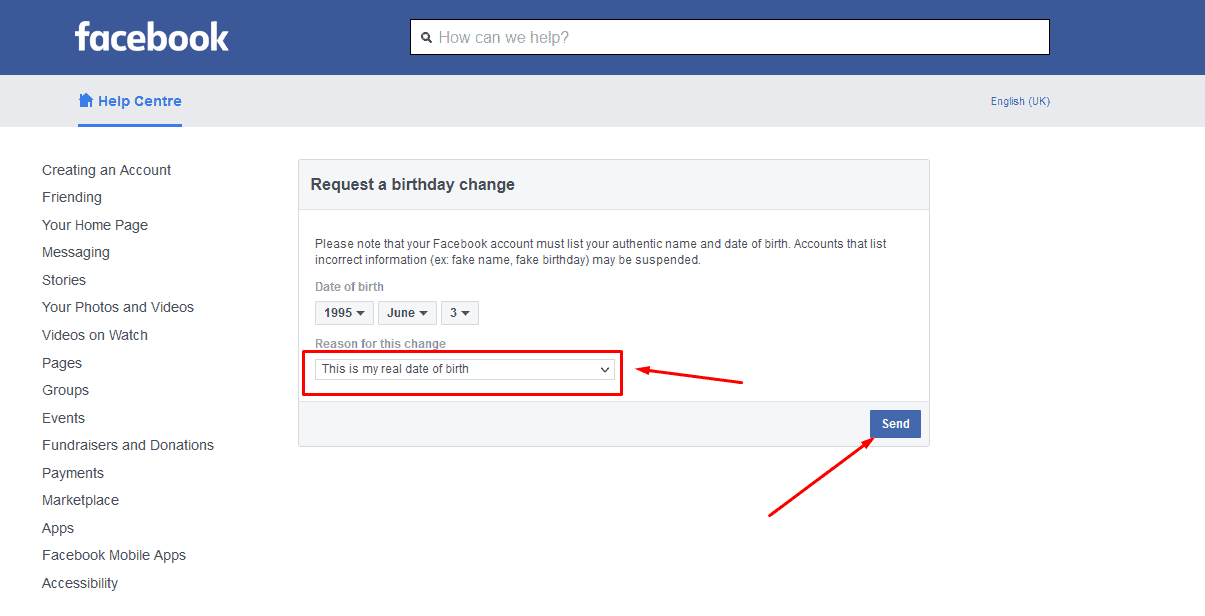Viewport: 1205px width, 616px height.
Task: Open Creating an Account help topic
Action: [x=106, y=170]
